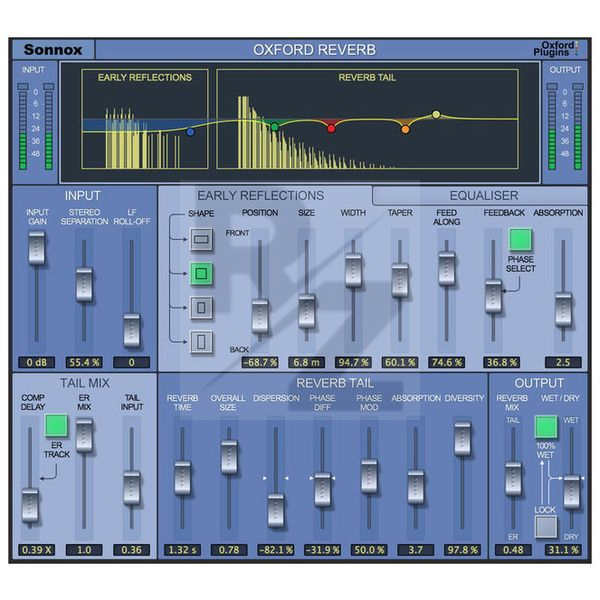Click the Input Gain fader

click(37, 248)
